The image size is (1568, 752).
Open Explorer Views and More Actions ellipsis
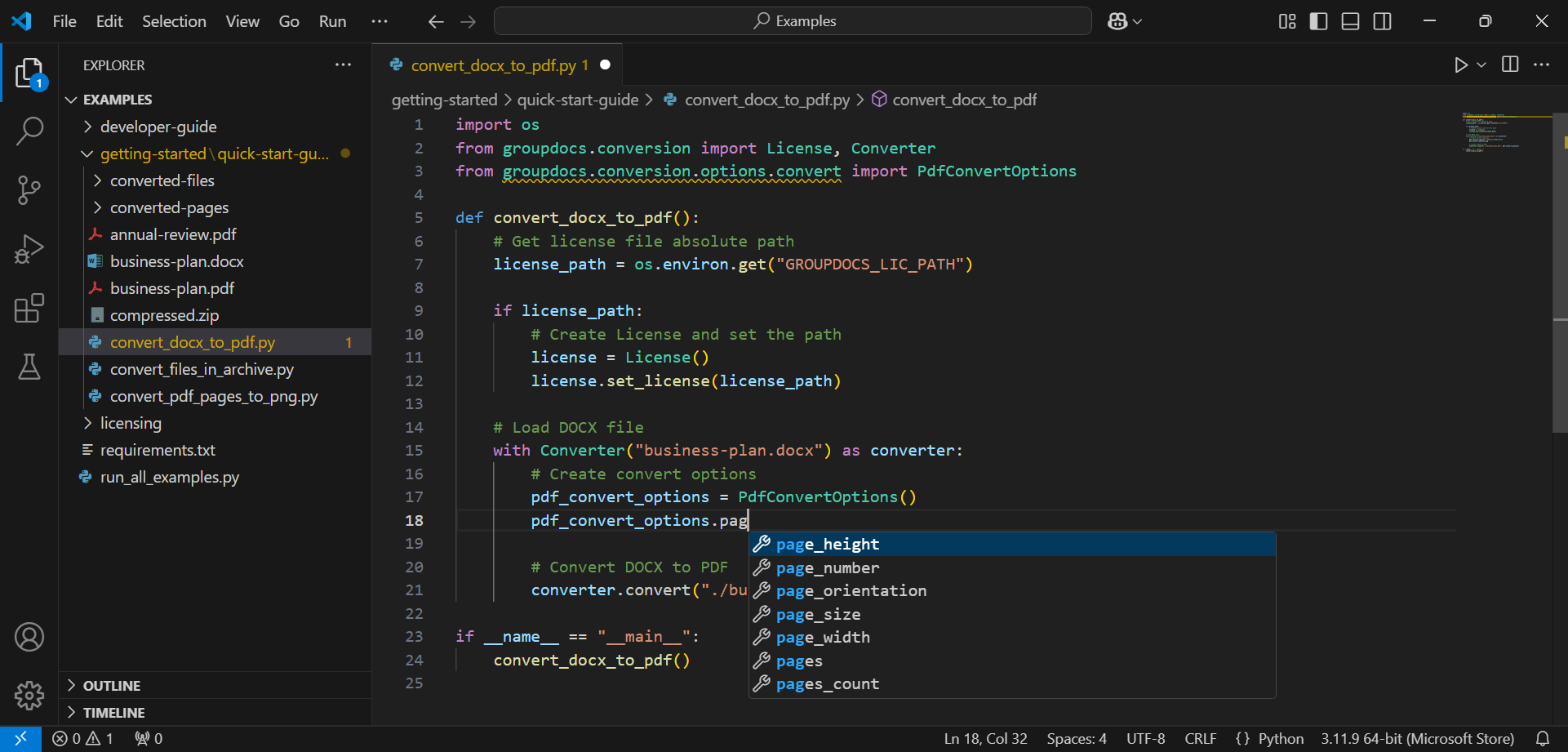click(343, 65)
